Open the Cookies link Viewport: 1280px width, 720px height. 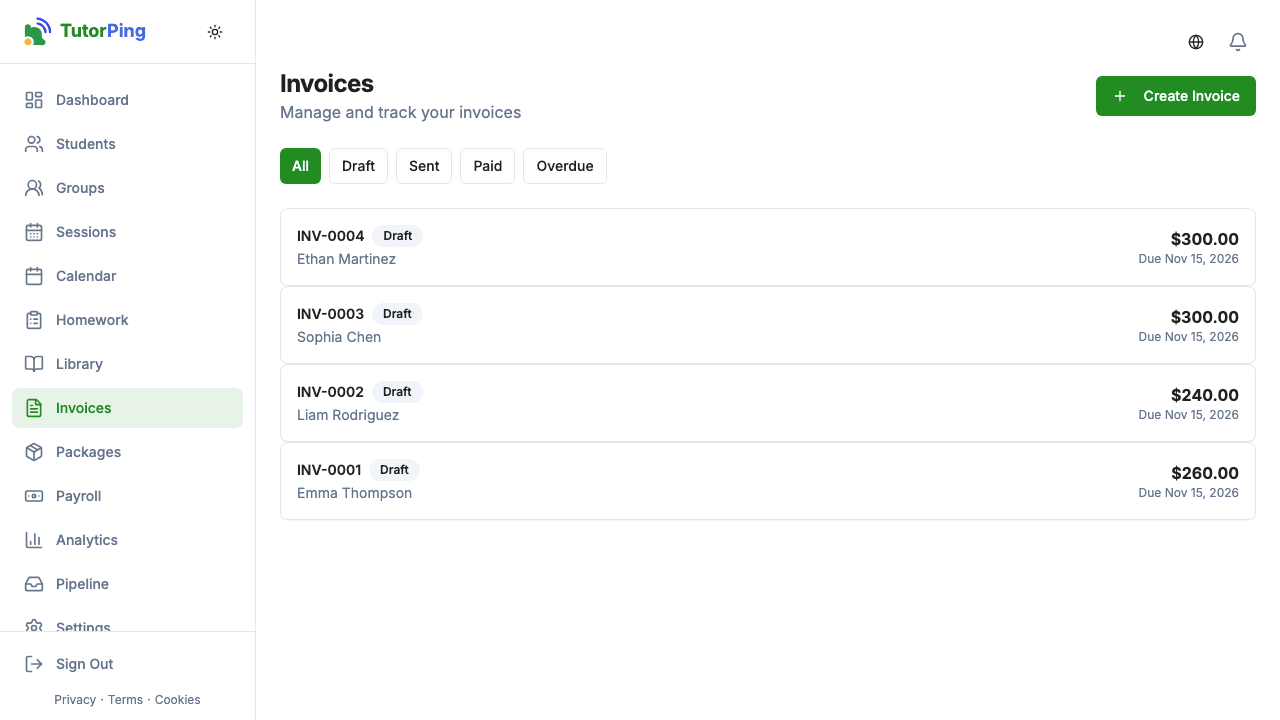click(x=178, y=700)
